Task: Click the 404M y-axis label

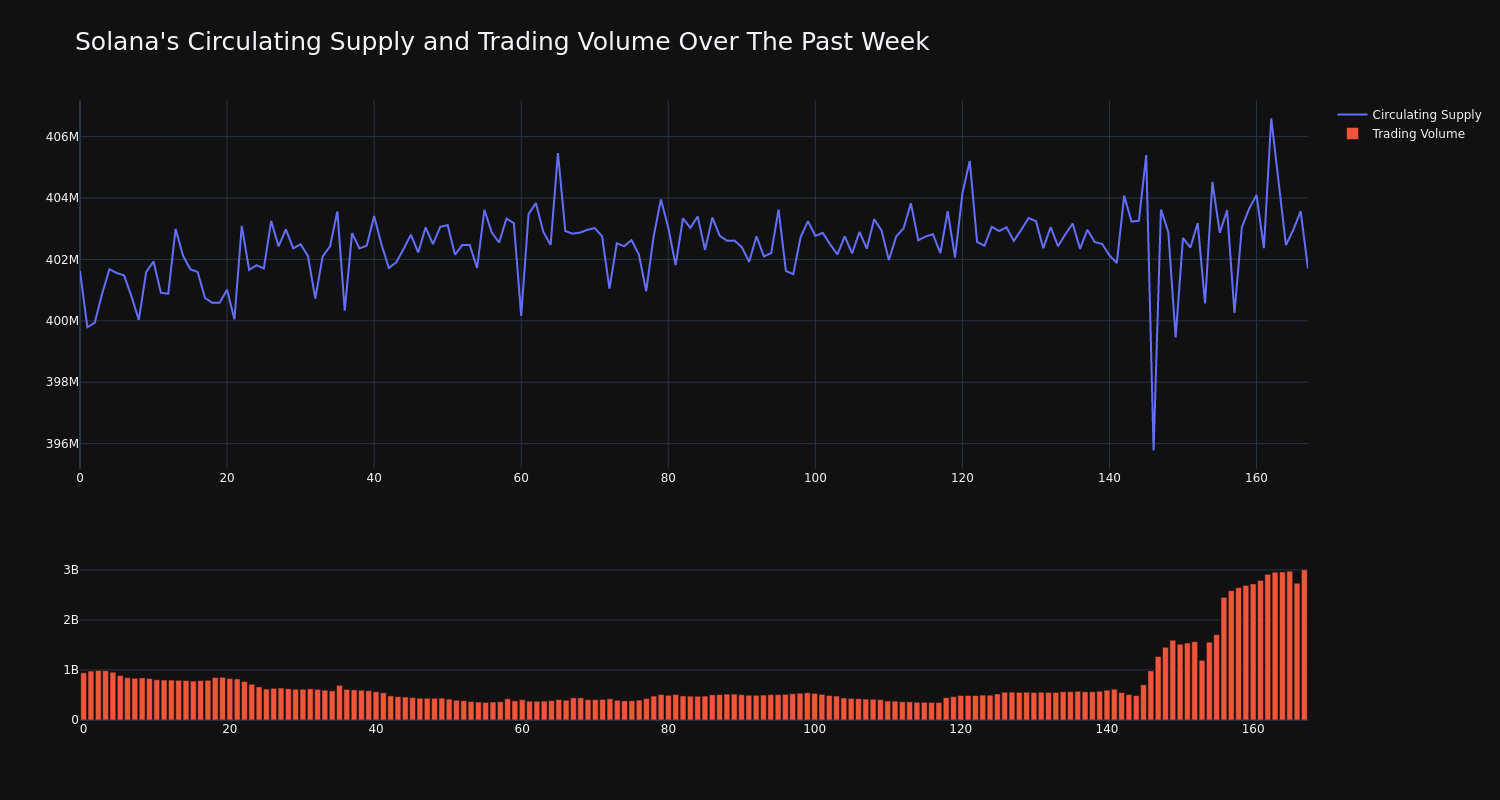Action: coord(63,198)
